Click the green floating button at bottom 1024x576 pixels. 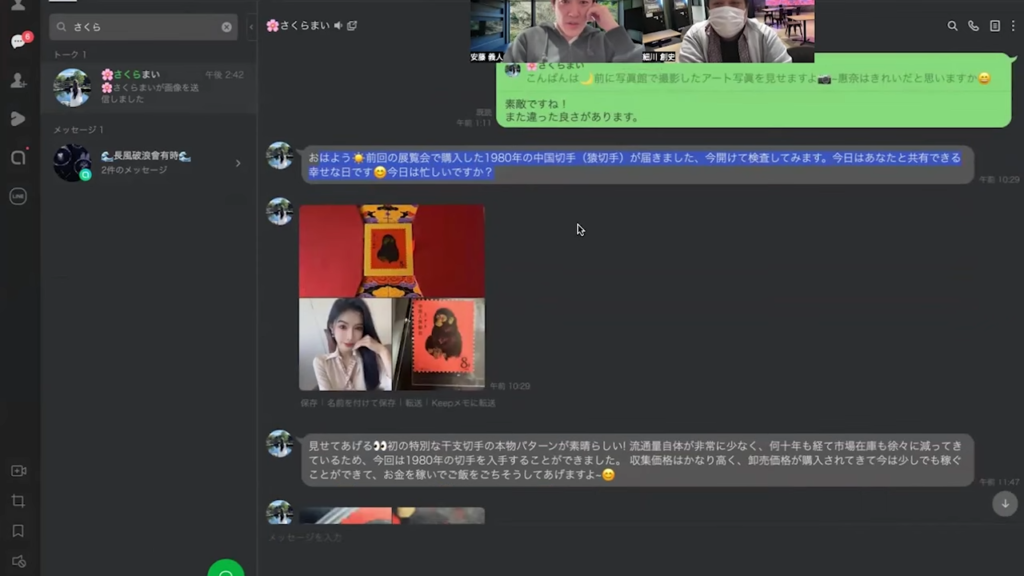tap(226, 568)
